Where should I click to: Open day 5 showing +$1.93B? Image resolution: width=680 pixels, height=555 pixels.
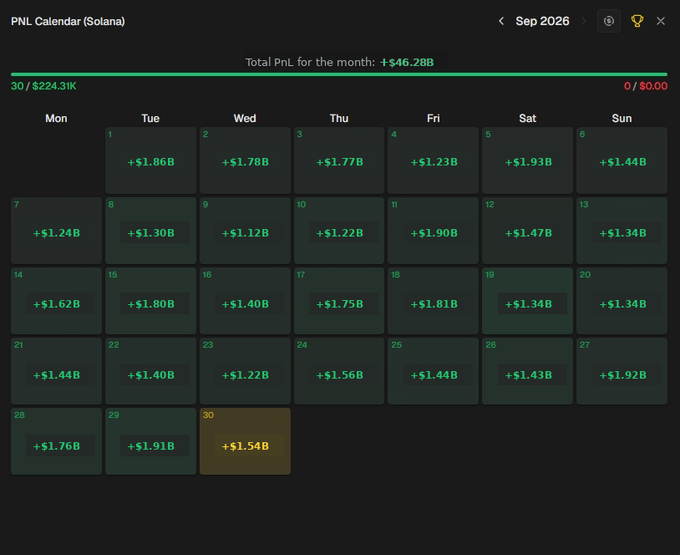point(527,160)
